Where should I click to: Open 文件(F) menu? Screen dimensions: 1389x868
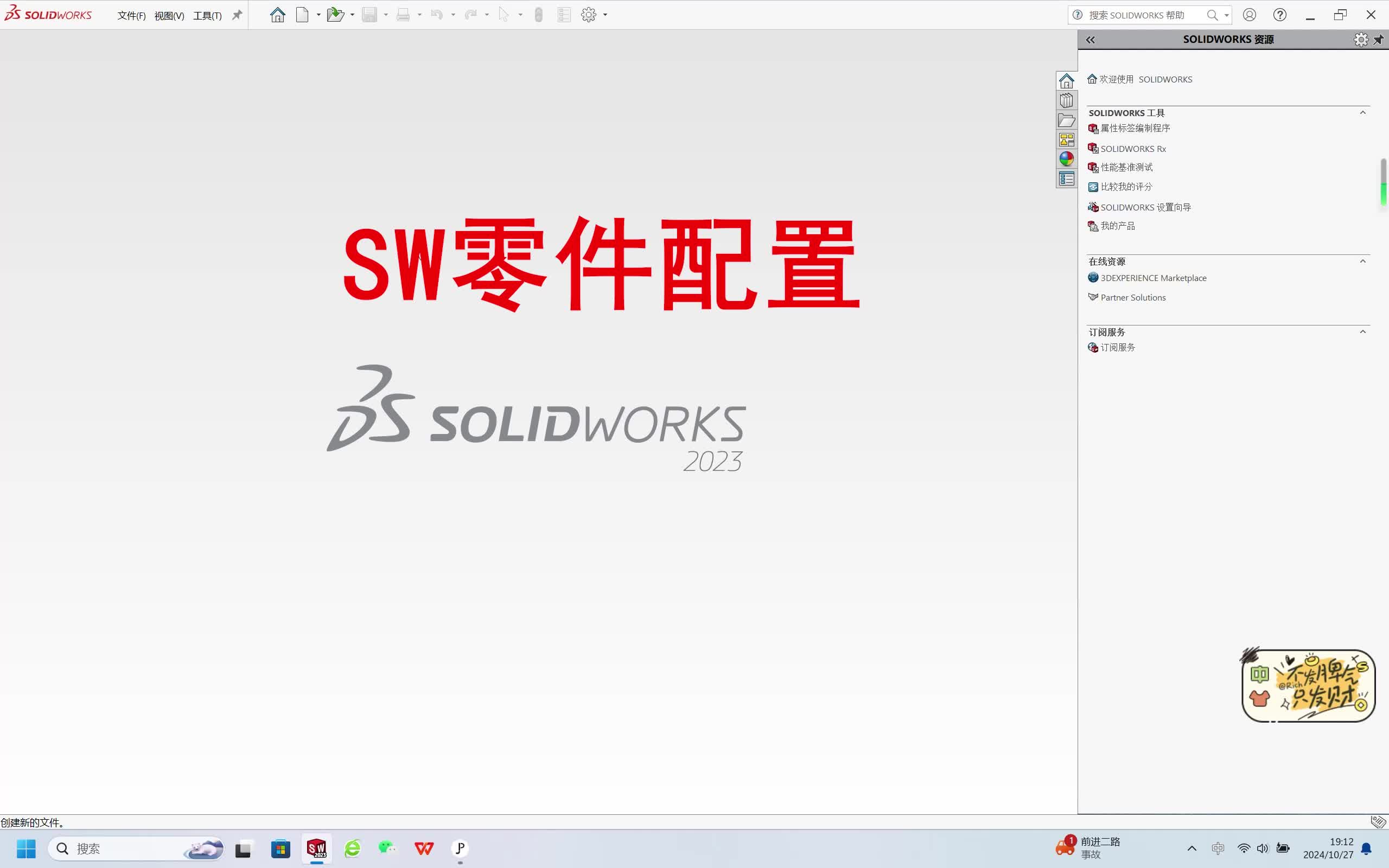[x=131, y=16]
